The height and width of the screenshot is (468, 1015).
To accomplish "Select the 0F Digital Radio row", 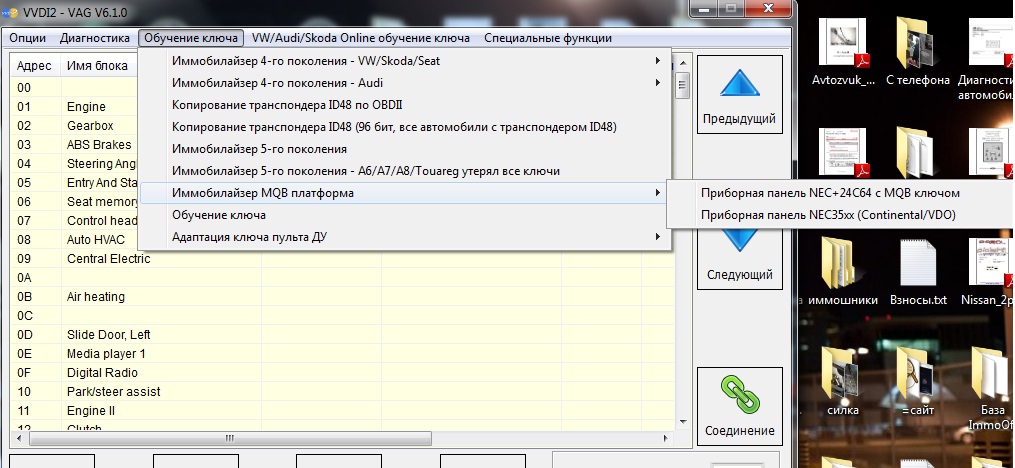I will (342, 373).
